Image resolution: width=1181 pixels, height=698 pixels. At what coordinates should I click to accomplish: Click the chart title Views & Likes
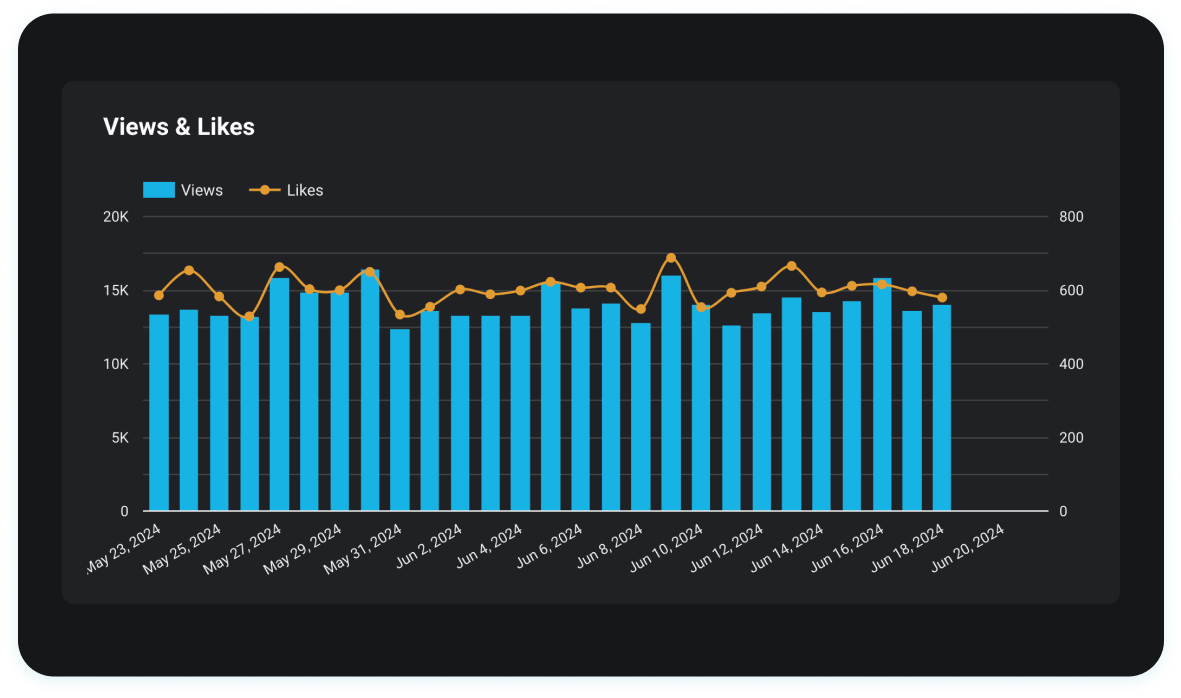coord(179,127)
